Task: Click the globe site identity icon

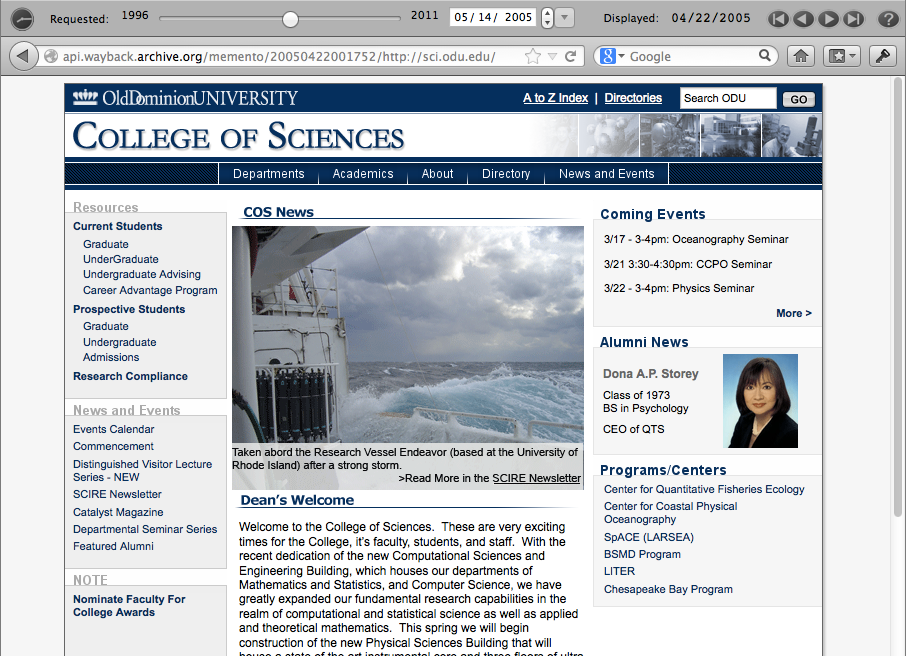Action: point(51,56)
